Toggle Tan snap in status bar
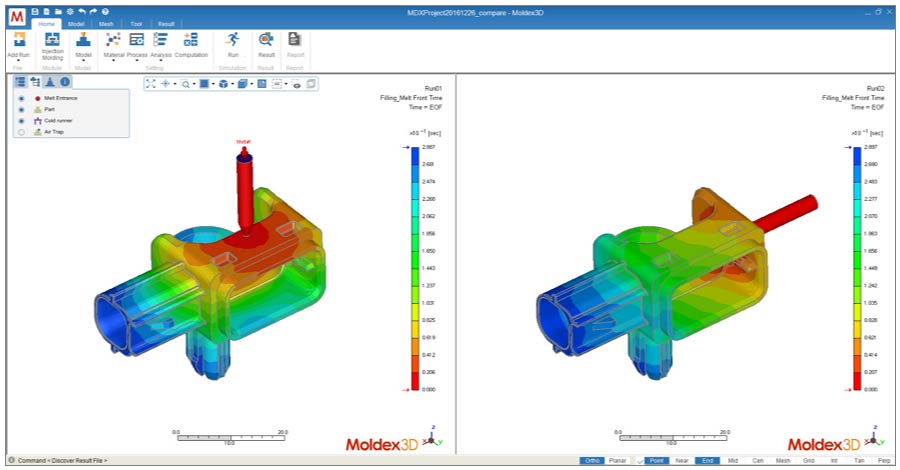 [x=859, y=461]
